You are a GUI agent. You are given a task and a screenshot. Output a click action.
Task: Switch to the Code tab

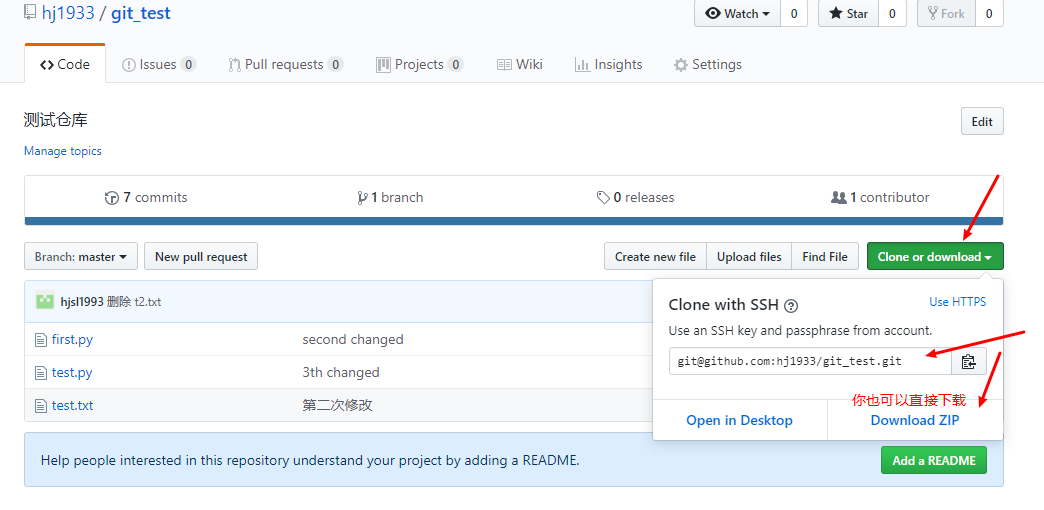pyautogui.click(x=65, y=65)
